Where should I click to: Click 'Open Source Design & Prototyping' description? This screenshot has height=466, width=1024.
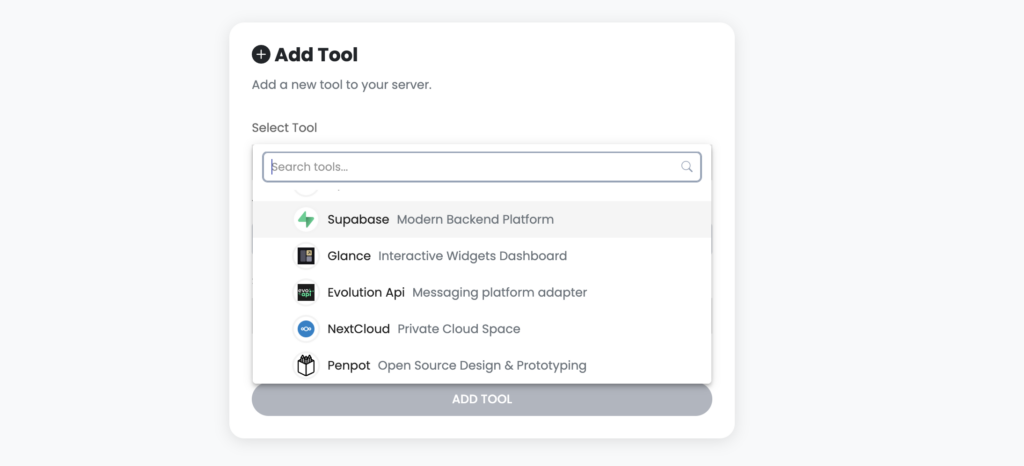[x=482, y=365]
